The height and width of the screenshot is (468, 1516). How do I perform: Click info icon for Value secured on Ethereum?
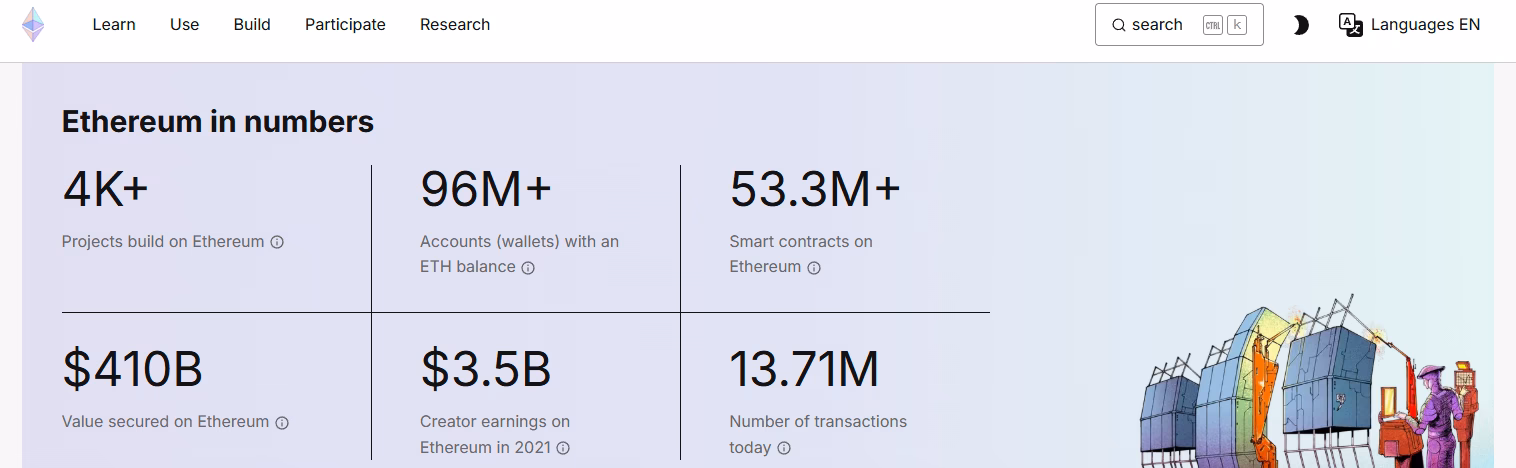coord(282,423)
